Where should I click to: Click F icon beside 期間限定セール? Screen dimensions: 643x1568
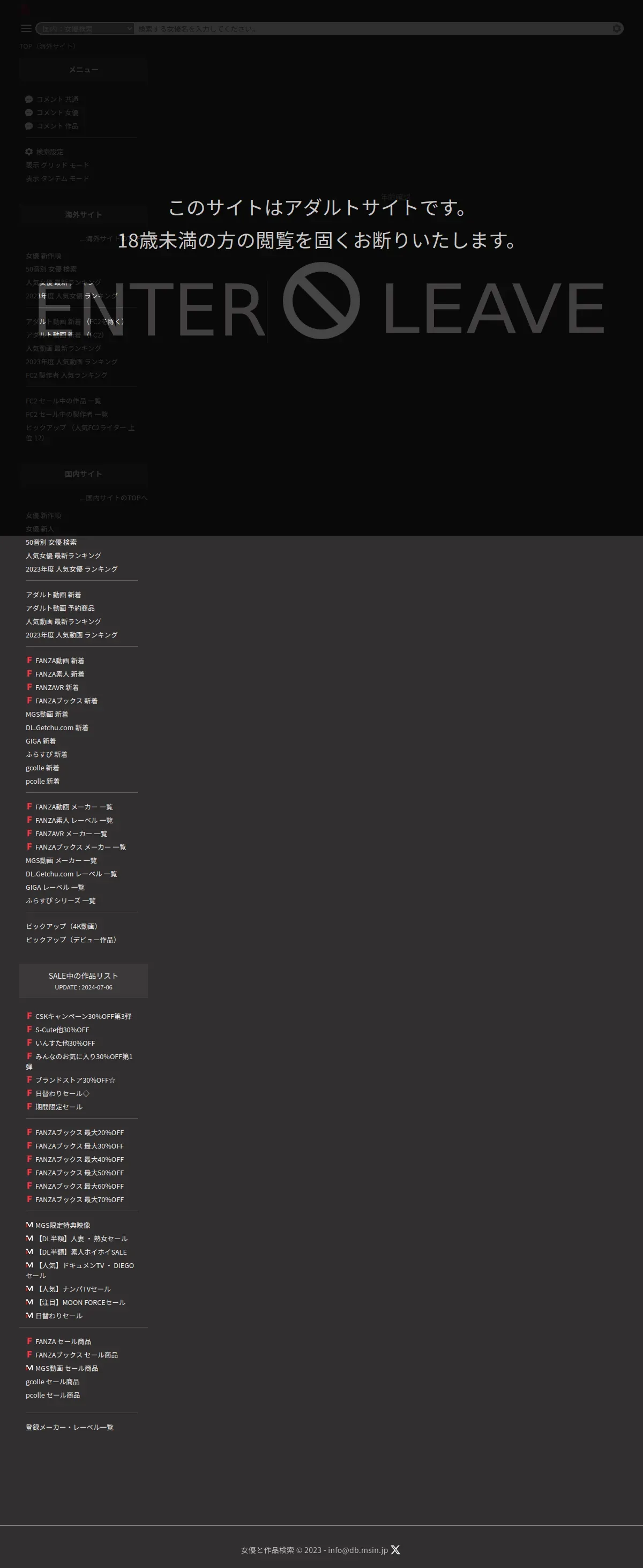(29, 1106)
